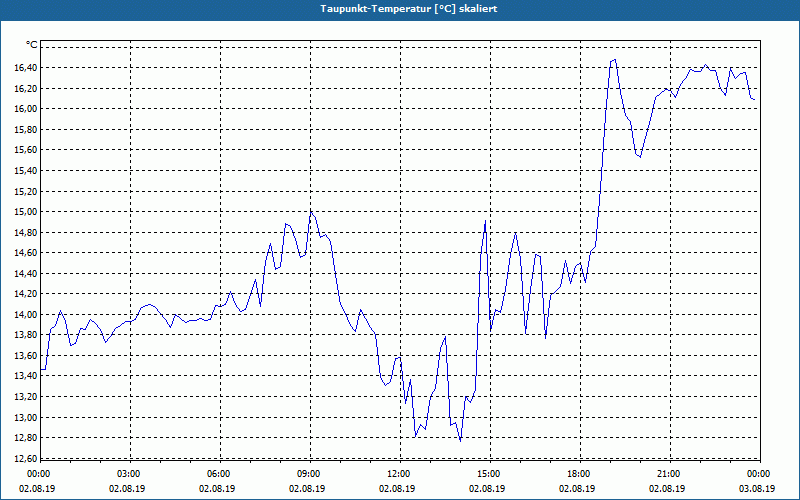Click the 03.08.19 date label
The image size is (800, 500).
[x=757, y=489]
